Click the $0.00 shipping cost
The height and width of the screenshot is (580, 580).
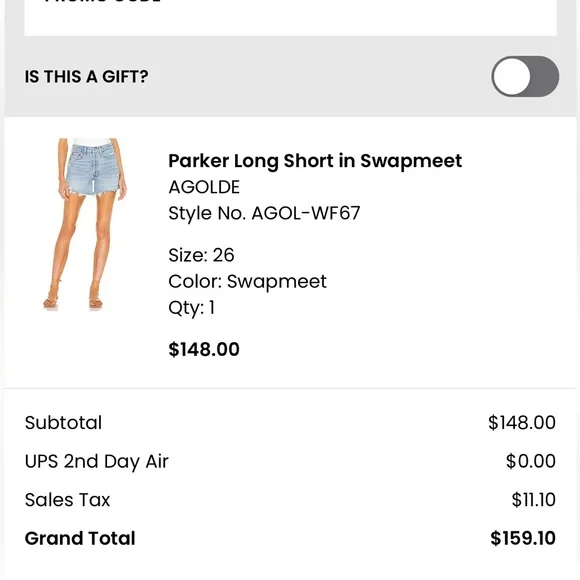point(530,461)
